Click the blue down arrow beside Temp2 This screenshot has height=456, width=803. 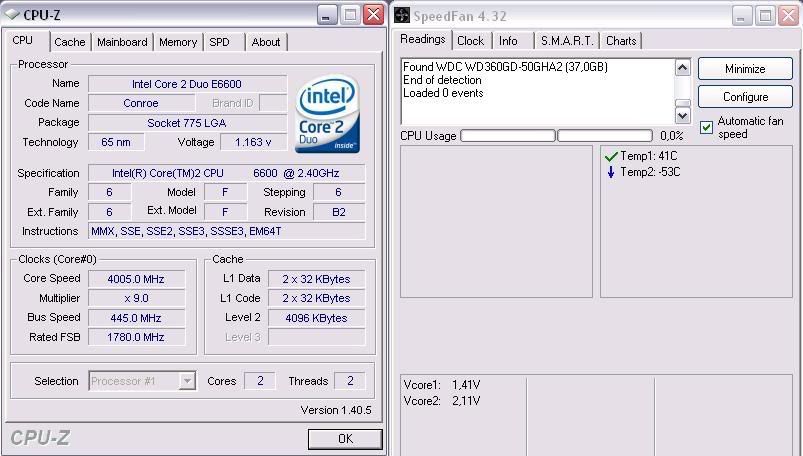click(610, 172)
